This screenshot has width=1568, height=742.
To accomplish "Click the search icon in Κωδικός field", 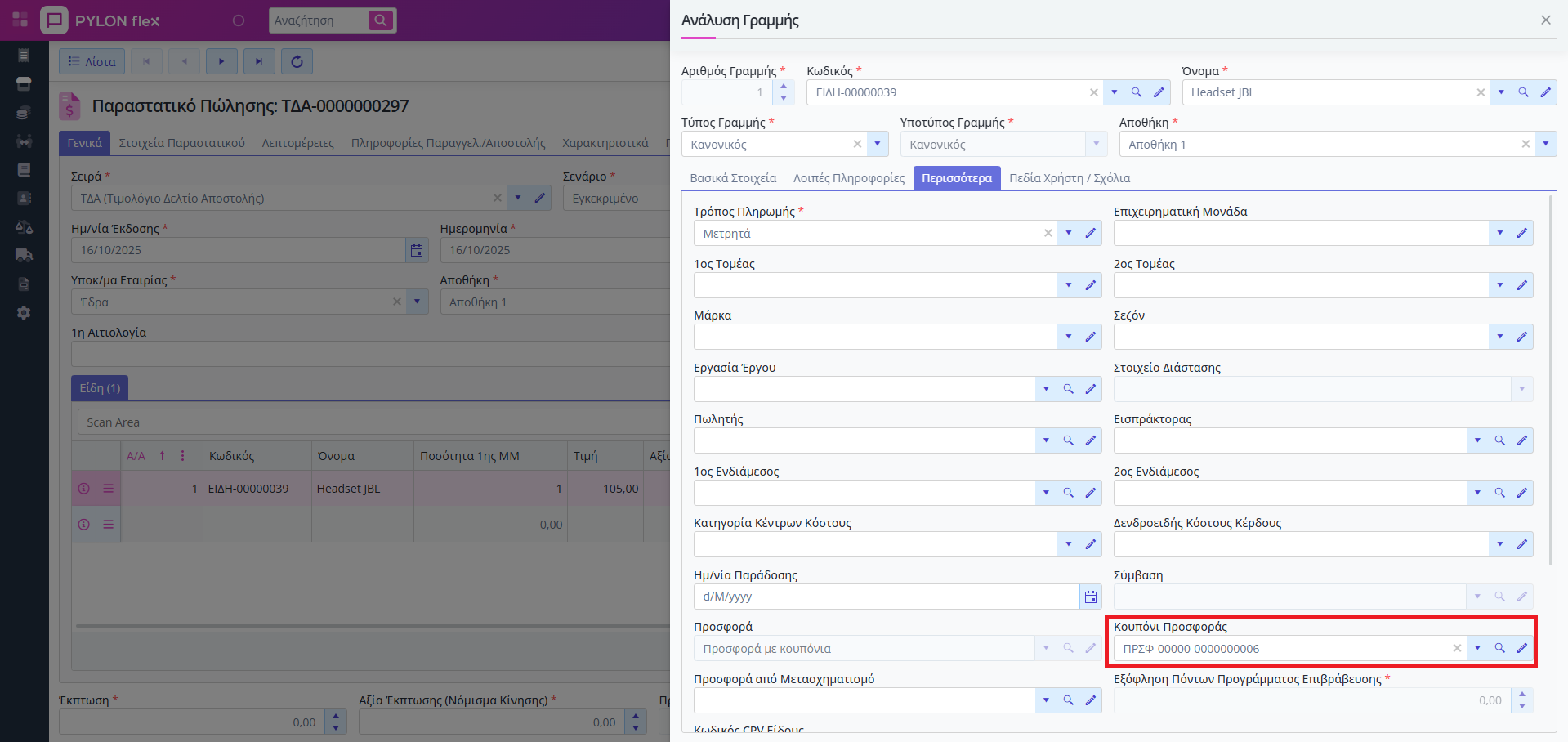I will [x=1136, y=92].
